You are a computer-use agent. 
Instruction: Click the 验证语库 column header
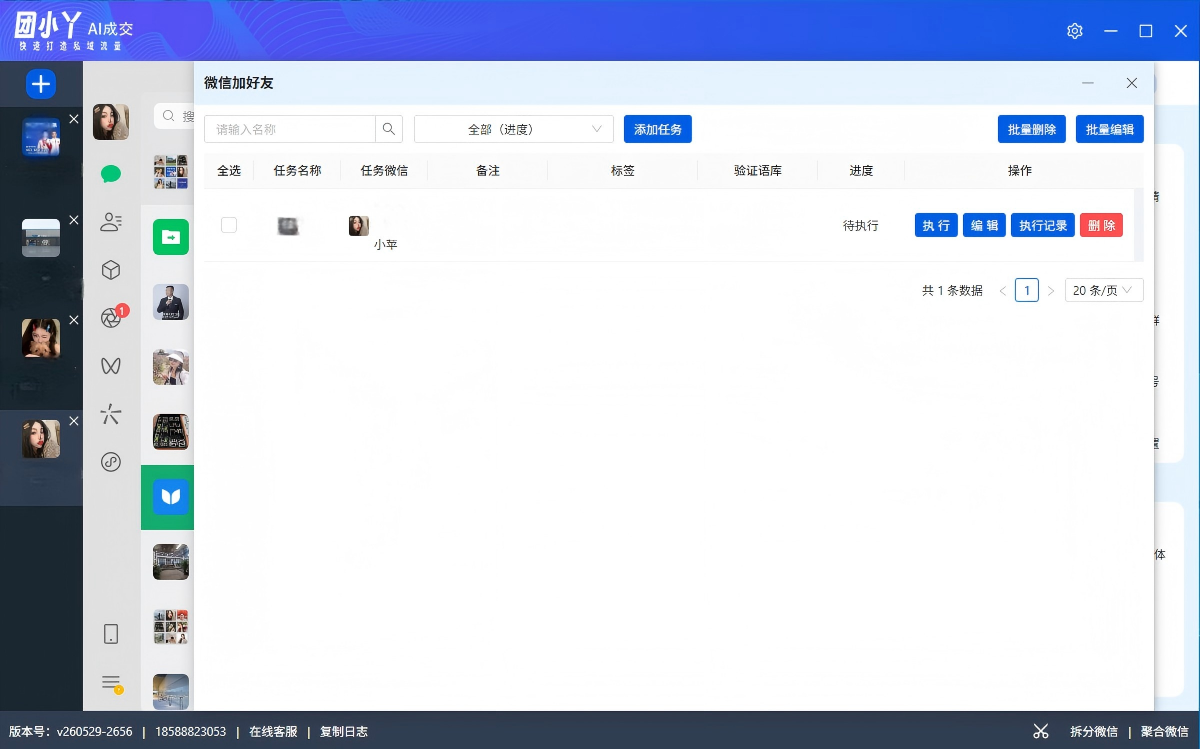758,171
